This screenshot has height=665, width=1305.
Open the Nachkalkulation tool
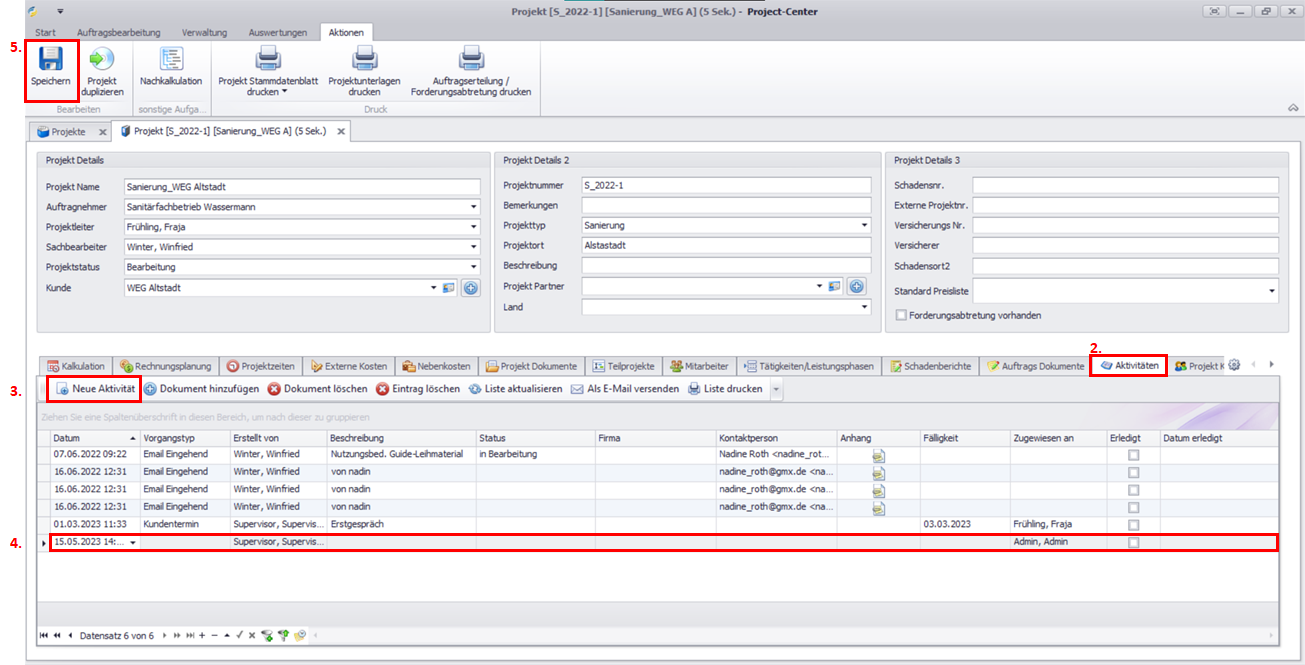click(x=171, y=59)
